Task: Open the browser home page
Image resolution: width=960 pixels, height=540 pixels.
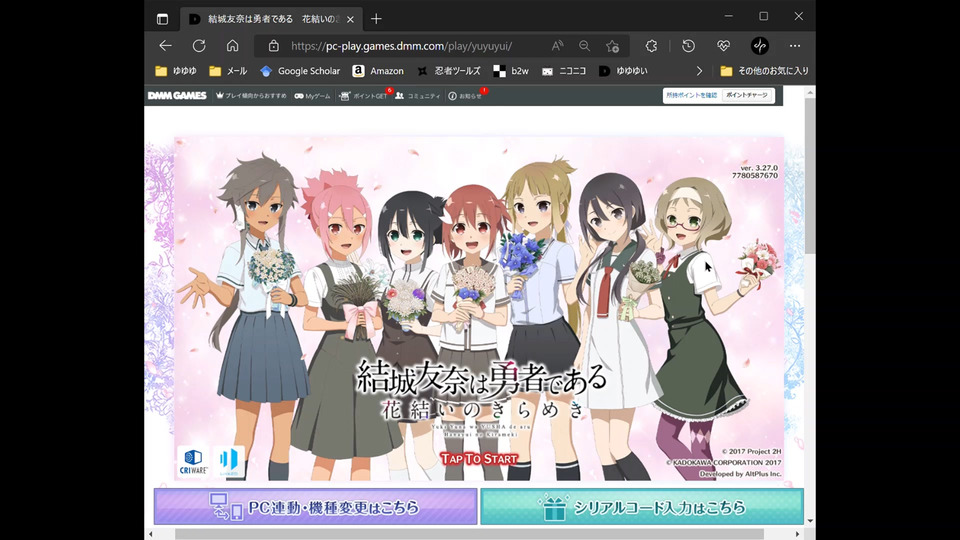Action: pyautogui.click(x=233, y=46)
